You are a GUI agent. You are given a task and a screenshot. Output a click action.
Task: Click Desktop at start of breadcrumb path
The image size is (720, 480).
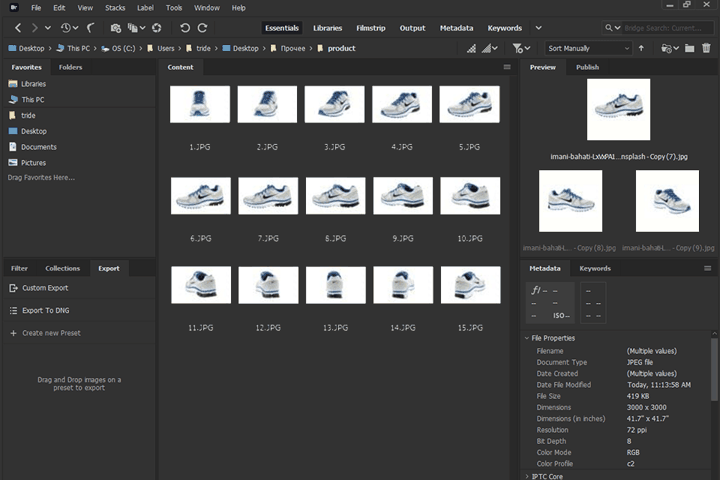(27, 48)
